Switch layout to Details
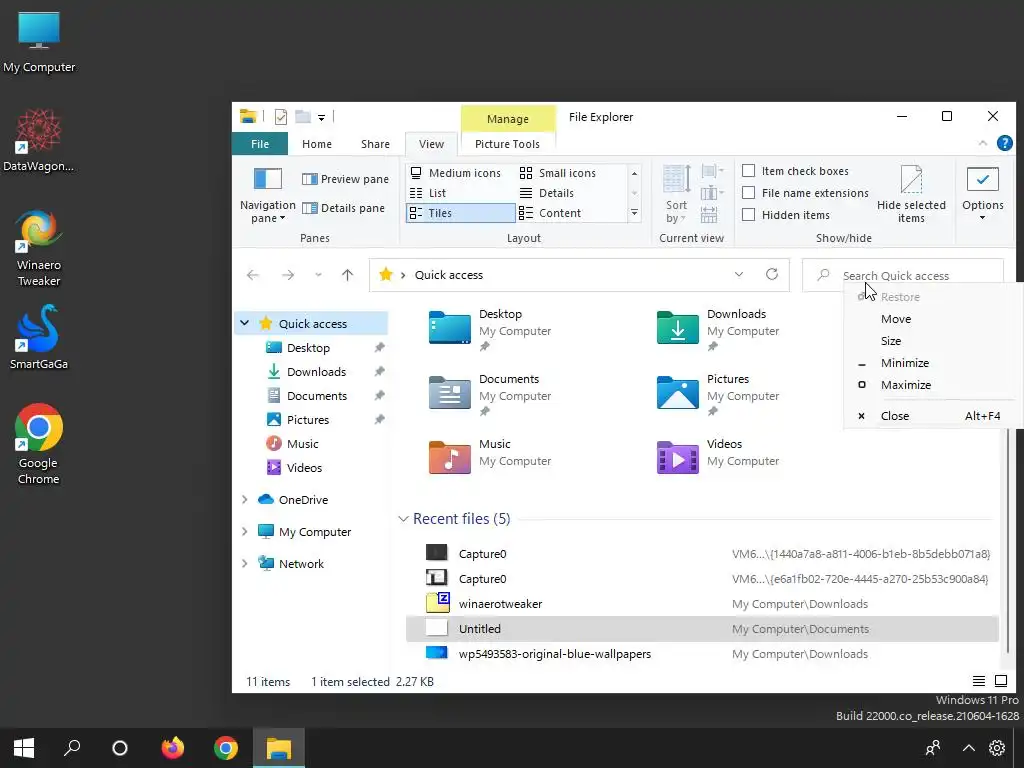Screen dimensions: 1024x768 pos(547,193)
